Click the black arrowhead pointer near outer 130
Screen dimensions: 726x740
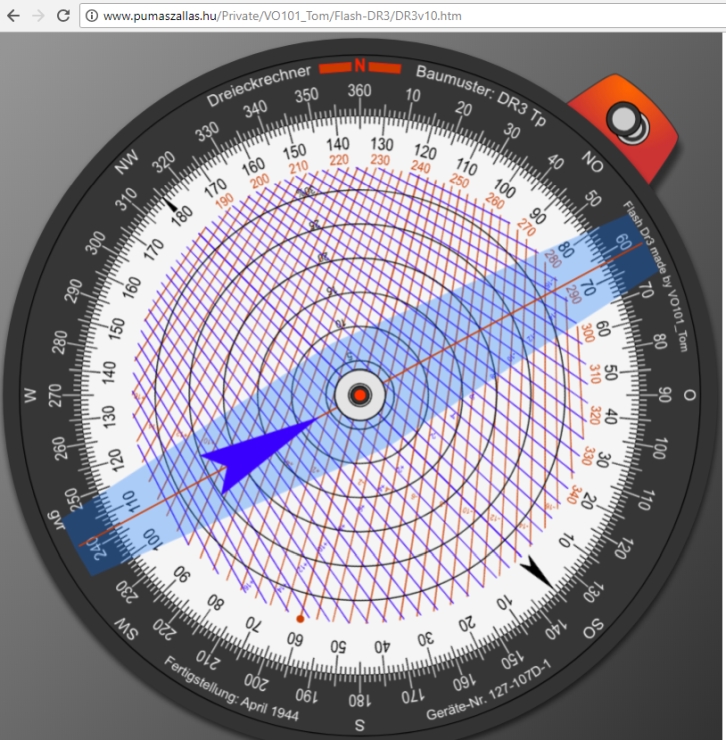537,571
